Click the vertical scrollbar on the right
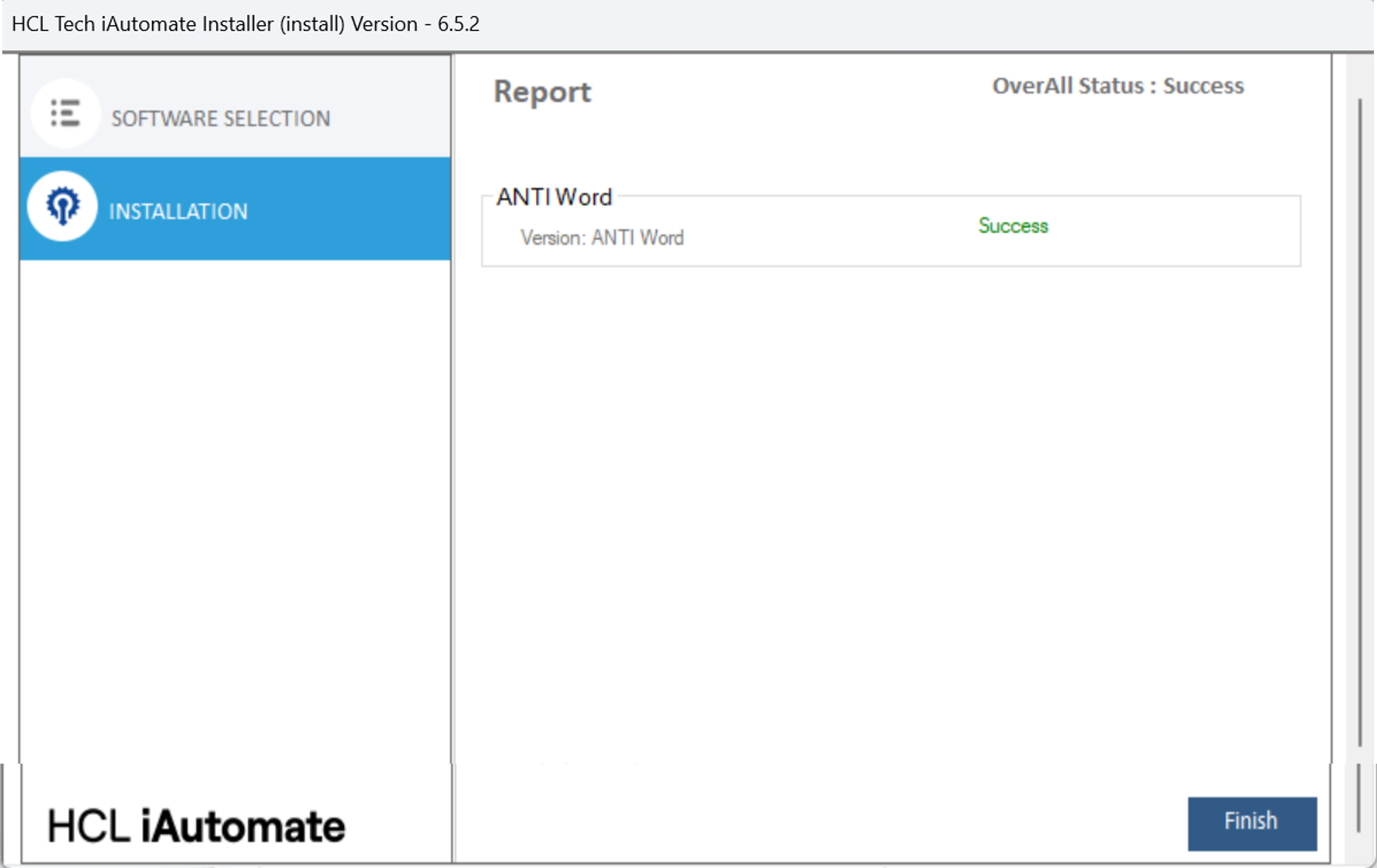 pos(1360,423)
